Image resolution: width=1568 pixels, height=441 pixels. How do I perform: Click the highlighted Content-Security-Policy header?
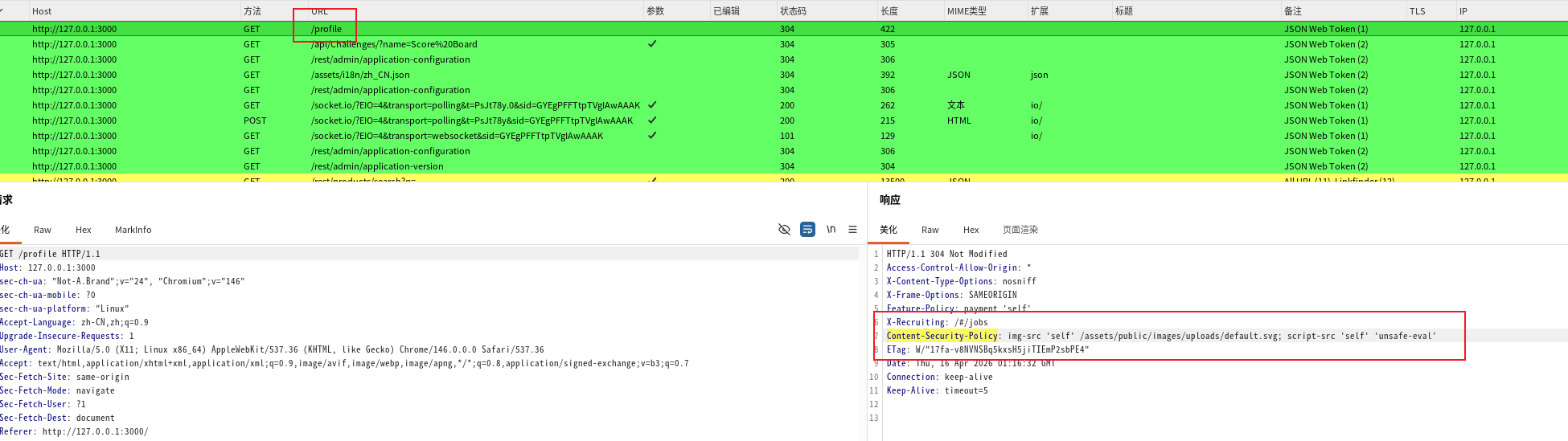point(942,336)
